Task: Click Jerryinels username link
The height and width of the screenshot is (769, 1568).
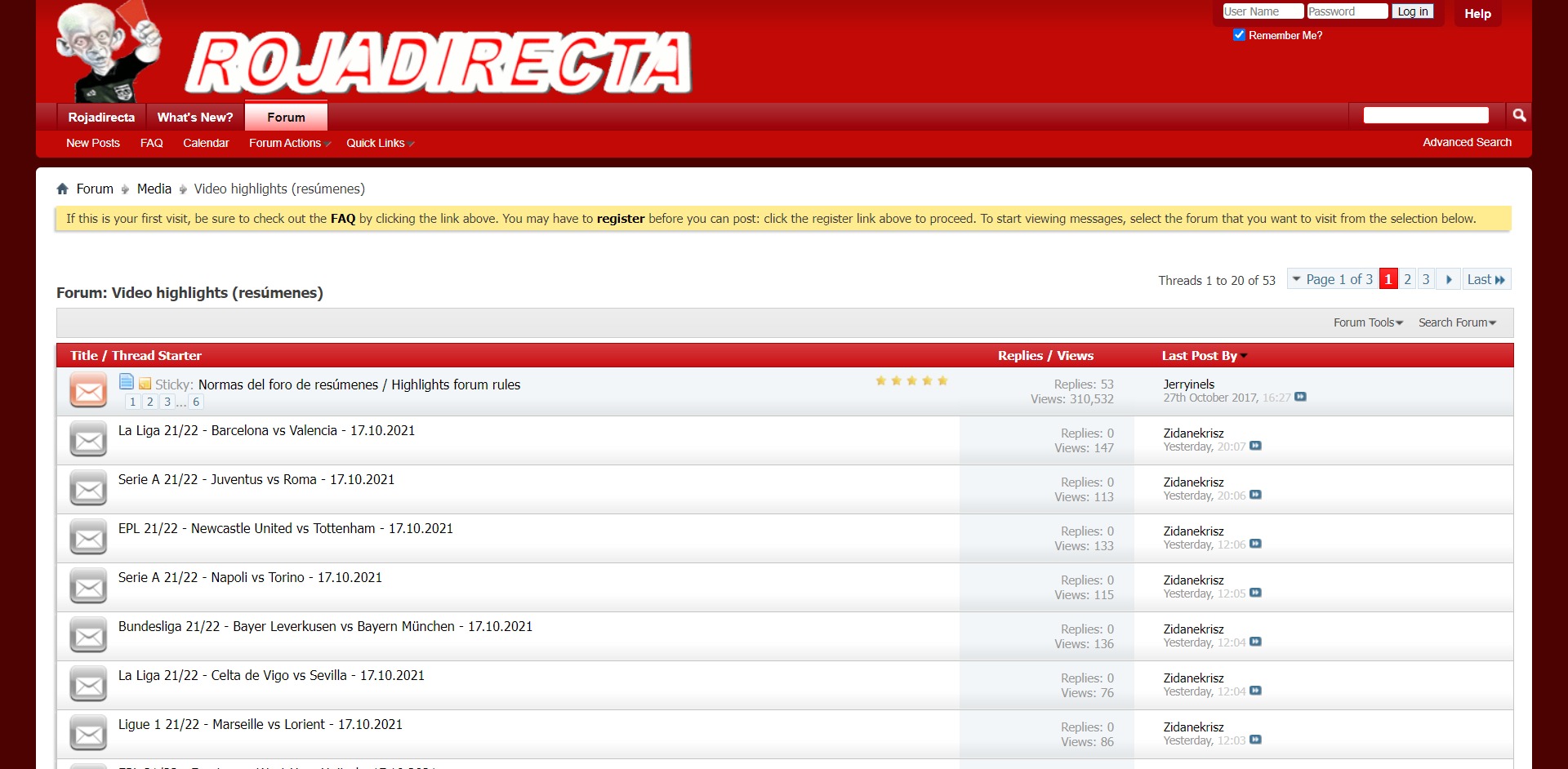Action: click(1188, 384)
